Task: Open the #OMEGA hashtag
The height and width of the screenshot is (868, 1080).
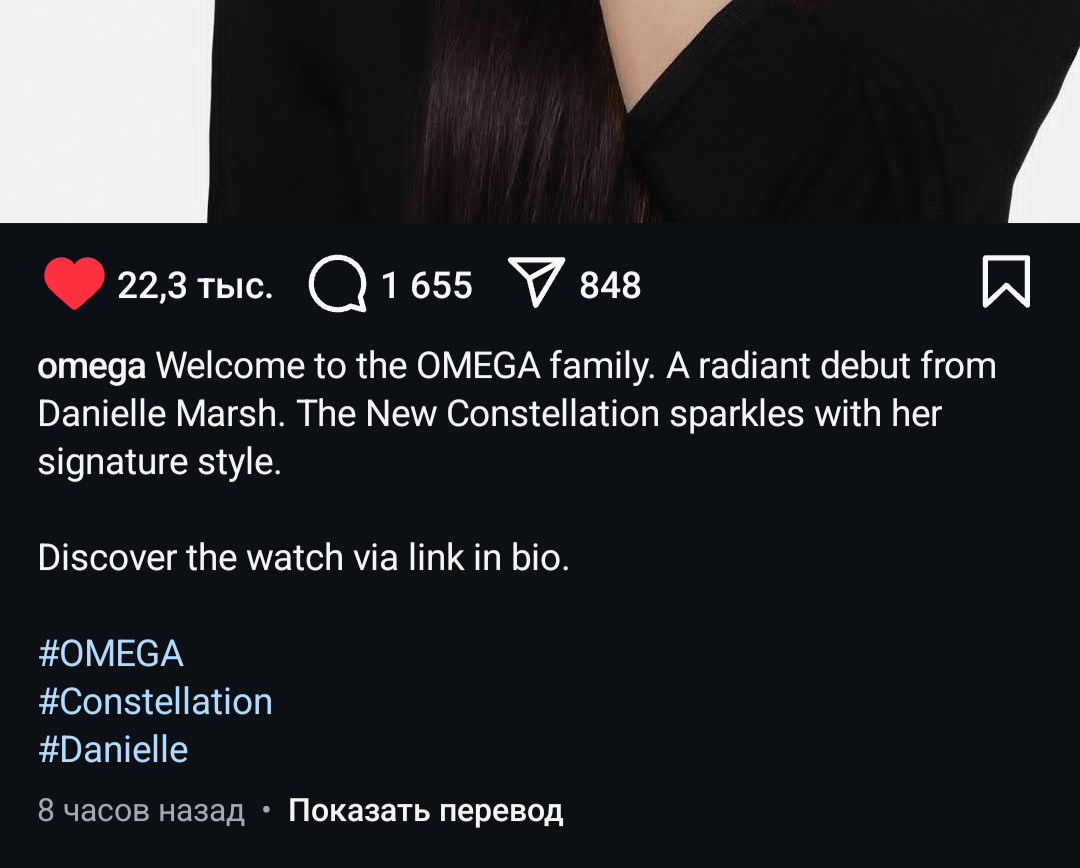Action: pos(111,653)
